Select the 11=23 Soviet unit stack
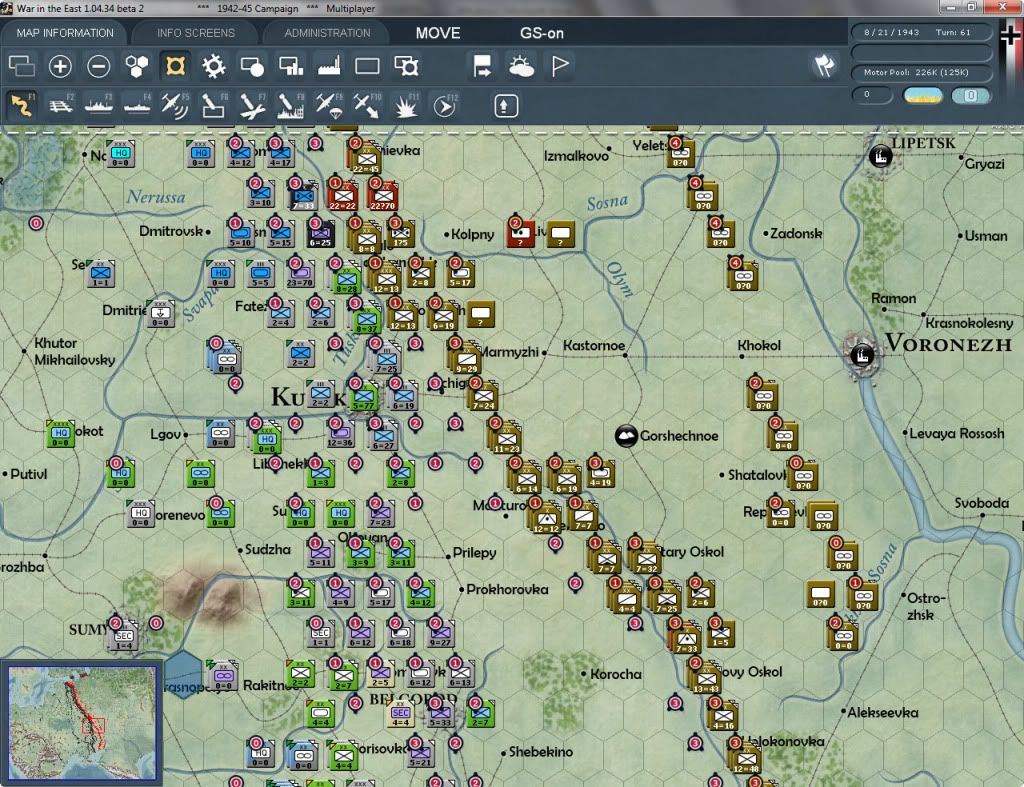Screen dimensions: 1024x787 point(506,437)
